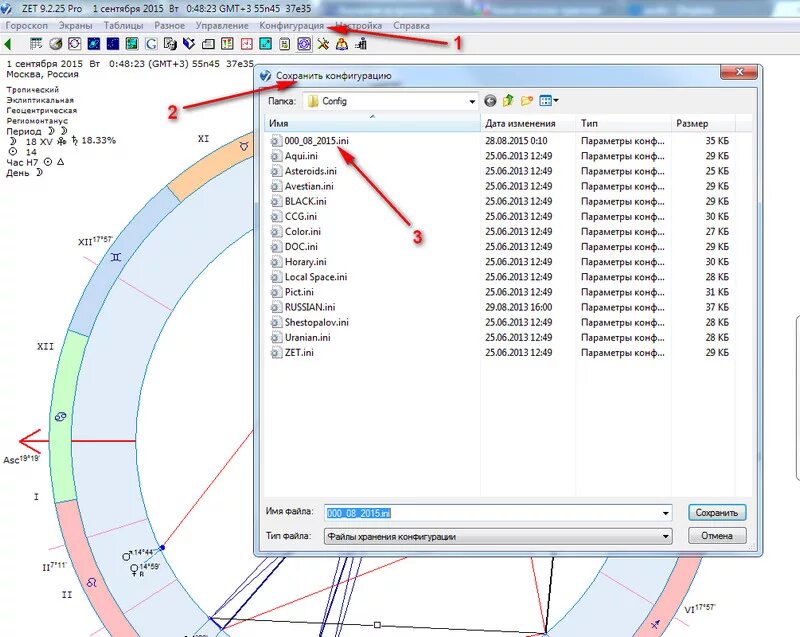This screenshot has width=800, height=637.
Task: Click Москва, Россия location text in chart
Action: (42, 74)
